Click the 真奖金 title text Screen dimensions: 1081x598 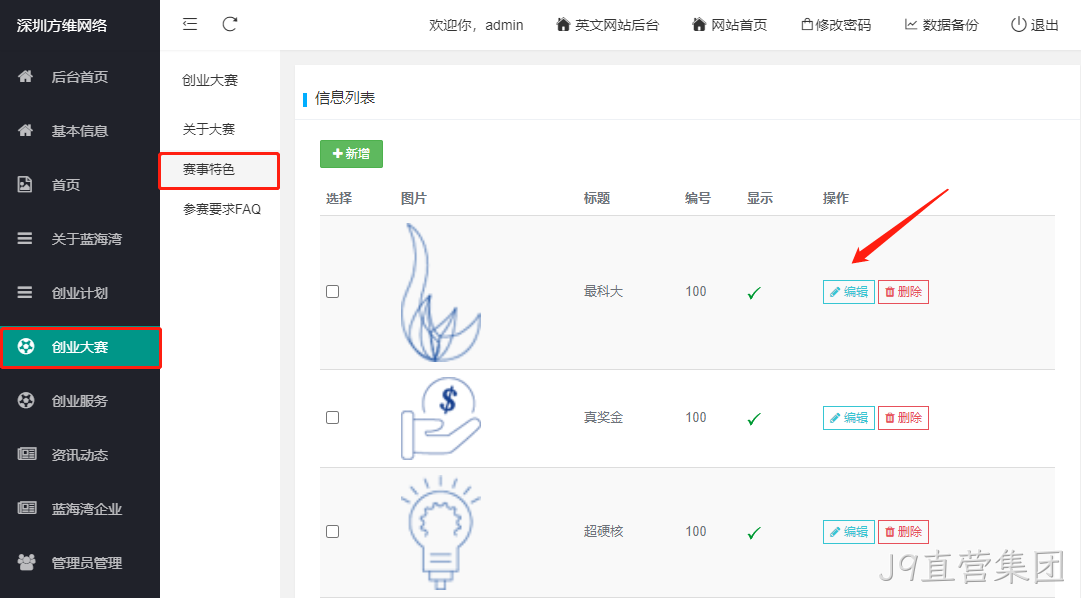click(x=603, y=418)
